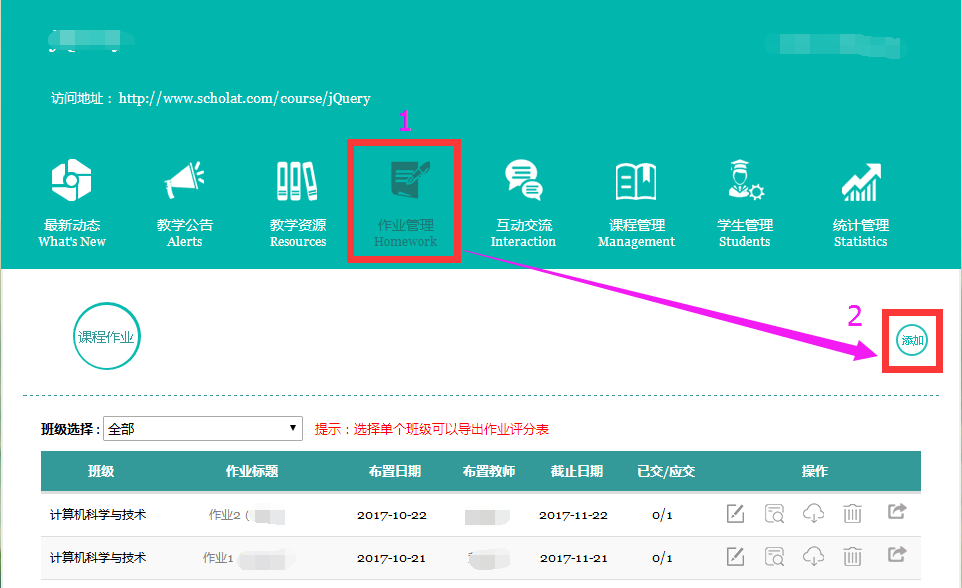Download submissions for the 作业1 row
Screen dimensions: 962x588
(813, 556)
